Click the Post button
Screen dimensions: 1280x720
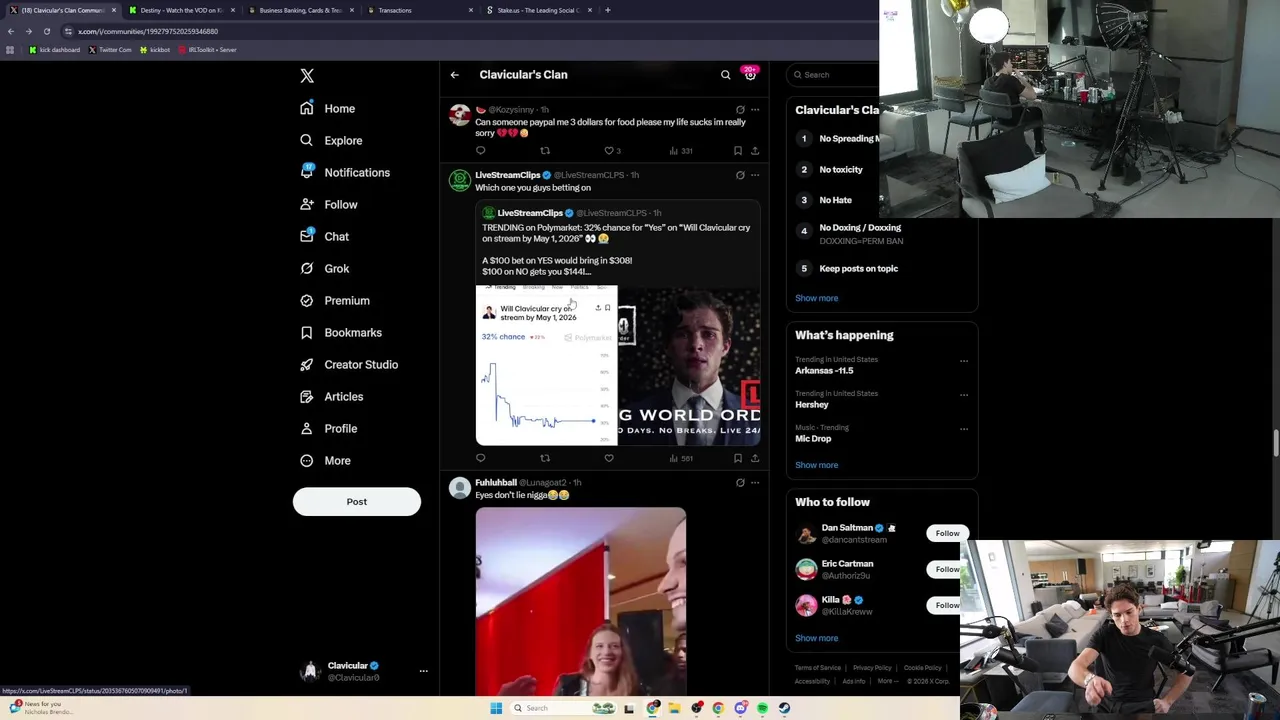(357, 501)
